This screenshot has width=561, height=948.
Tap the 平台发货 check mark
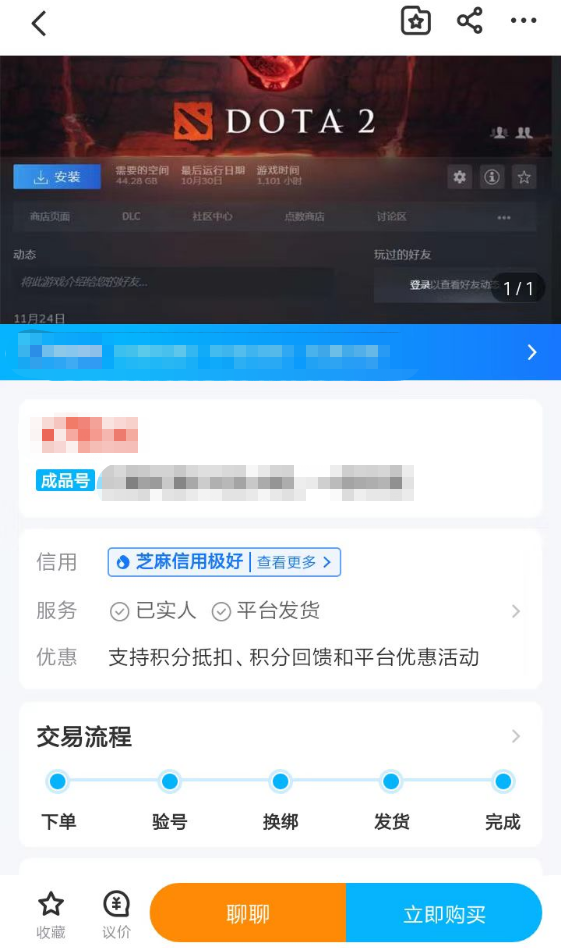[x=221, y=612]
